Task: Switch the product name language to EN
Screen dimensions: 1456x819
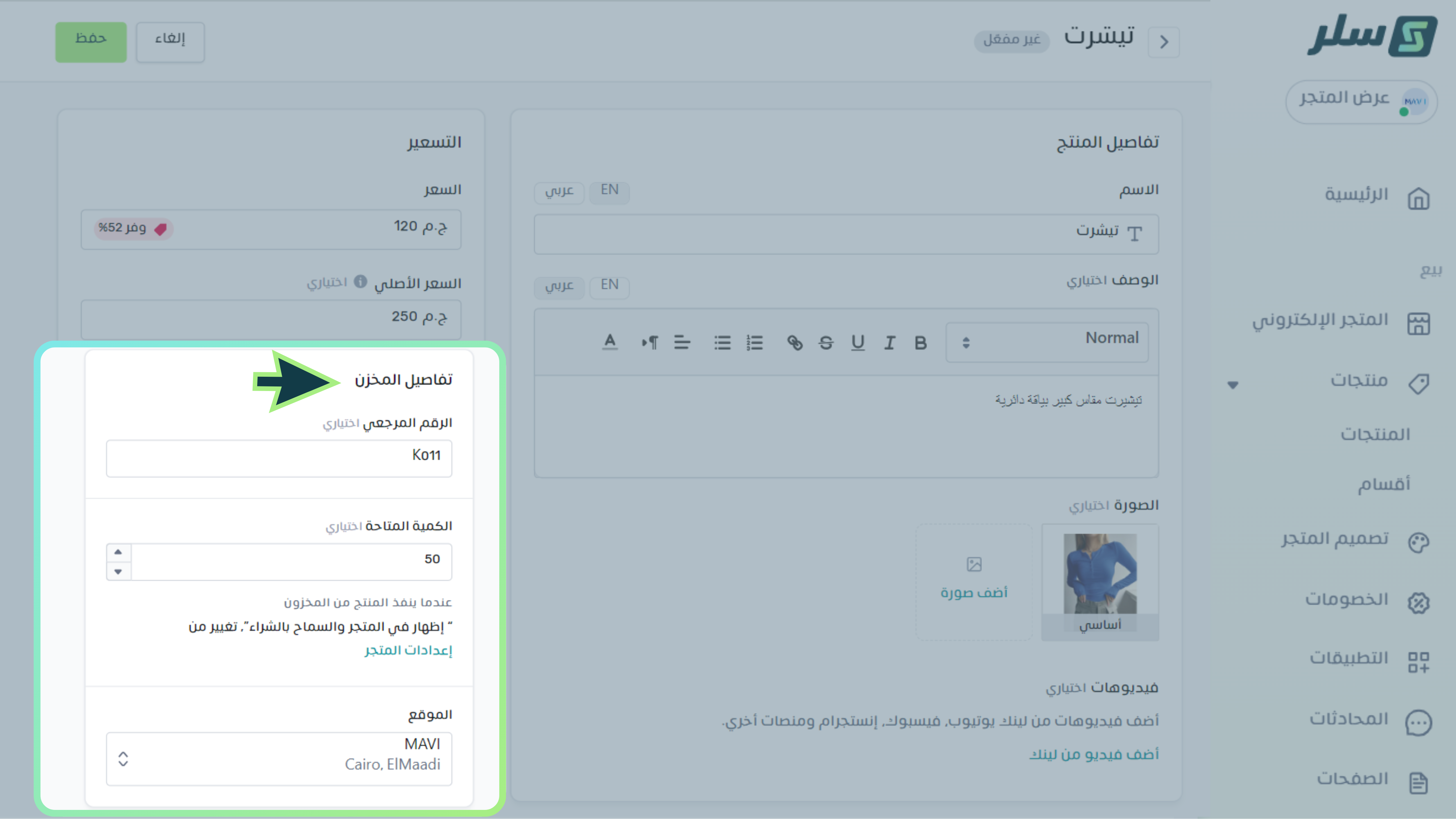Action: [609, 190]
